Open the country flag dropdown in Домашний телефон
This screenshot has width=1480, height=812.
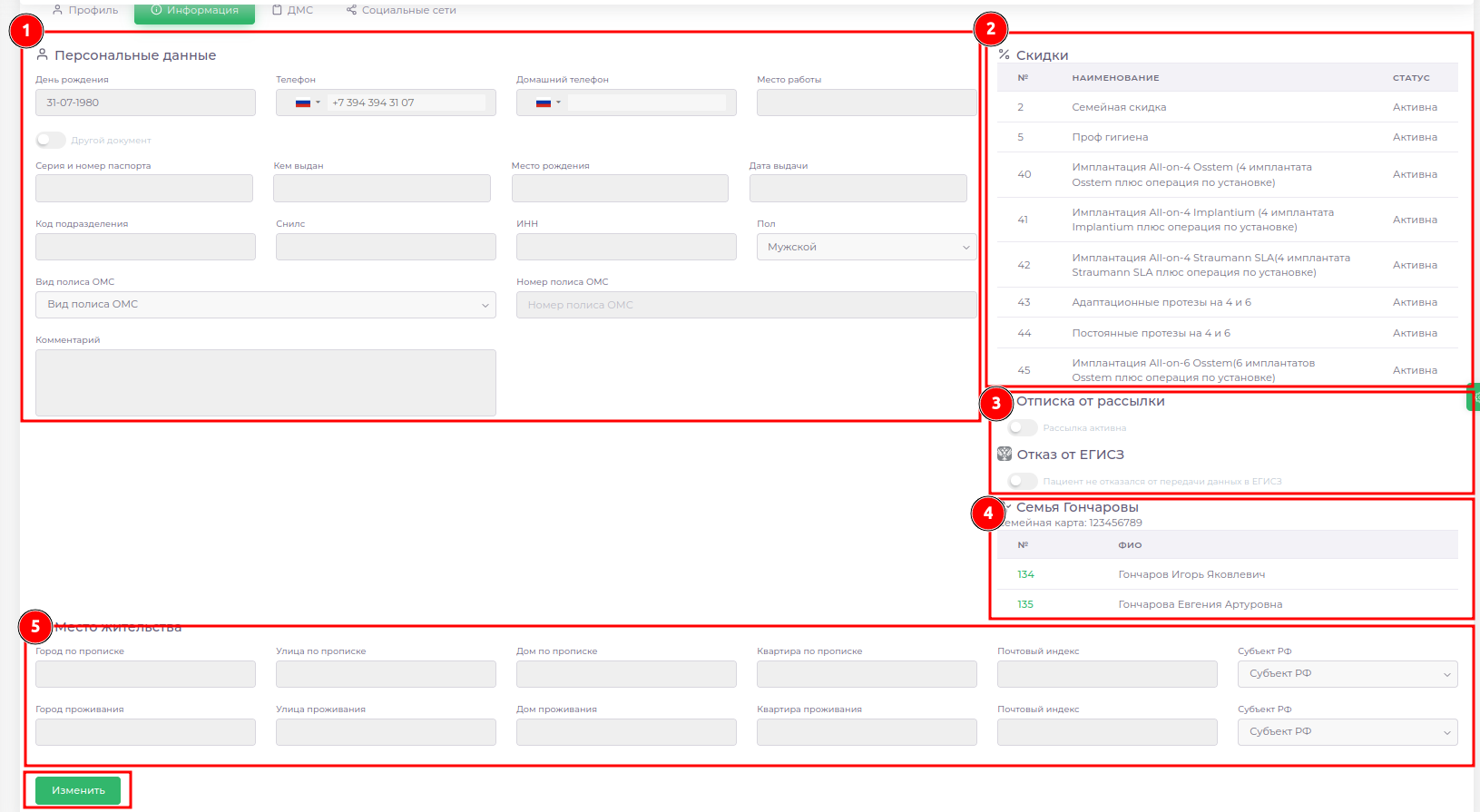pos(548,103)
